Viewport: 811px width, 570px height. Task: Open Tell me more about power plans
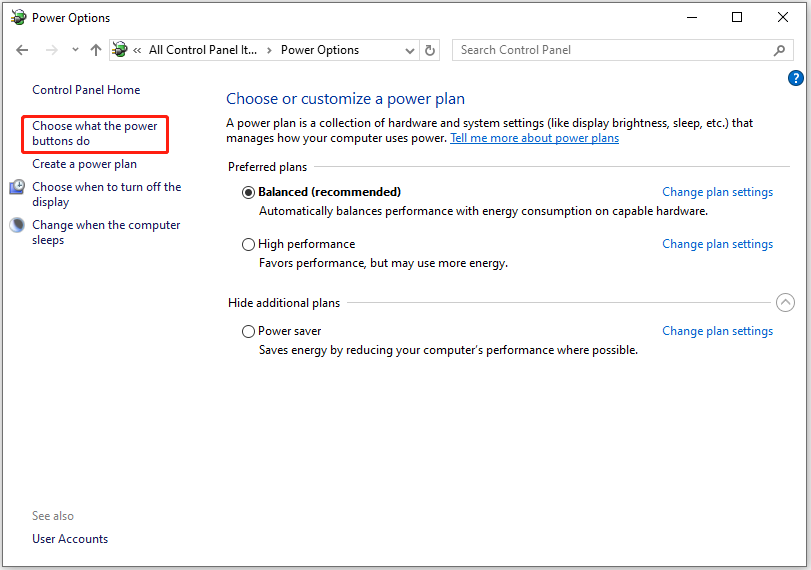(534, 138)
